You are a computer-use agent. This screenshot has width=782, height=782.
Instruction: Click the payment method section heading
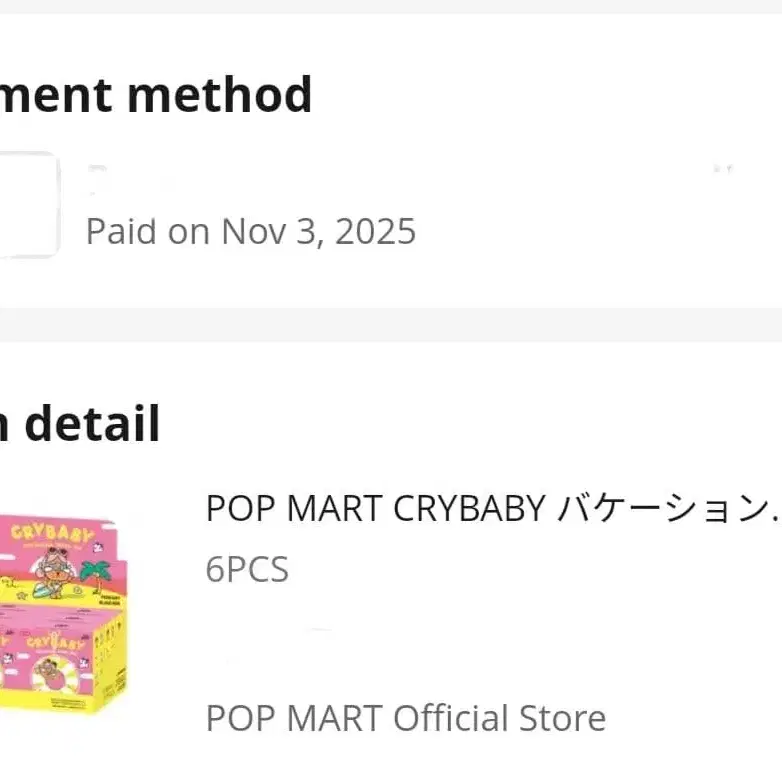pos(155,95)
